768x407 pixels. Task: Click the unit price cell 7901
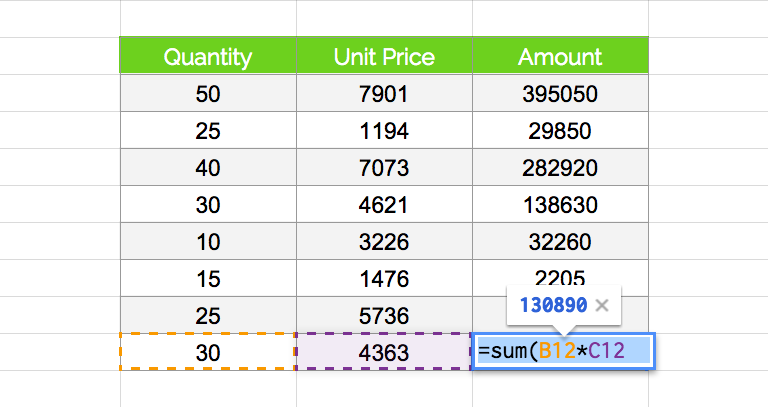(384, 94)
